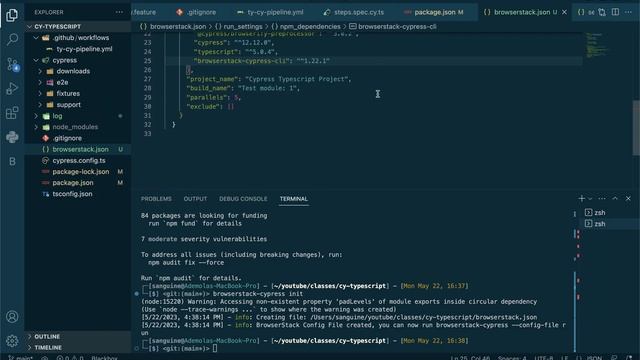Open the Search view in activity bar
This screenshot has height=360, width=640.
pyautogui.click(x=12, y=39)
